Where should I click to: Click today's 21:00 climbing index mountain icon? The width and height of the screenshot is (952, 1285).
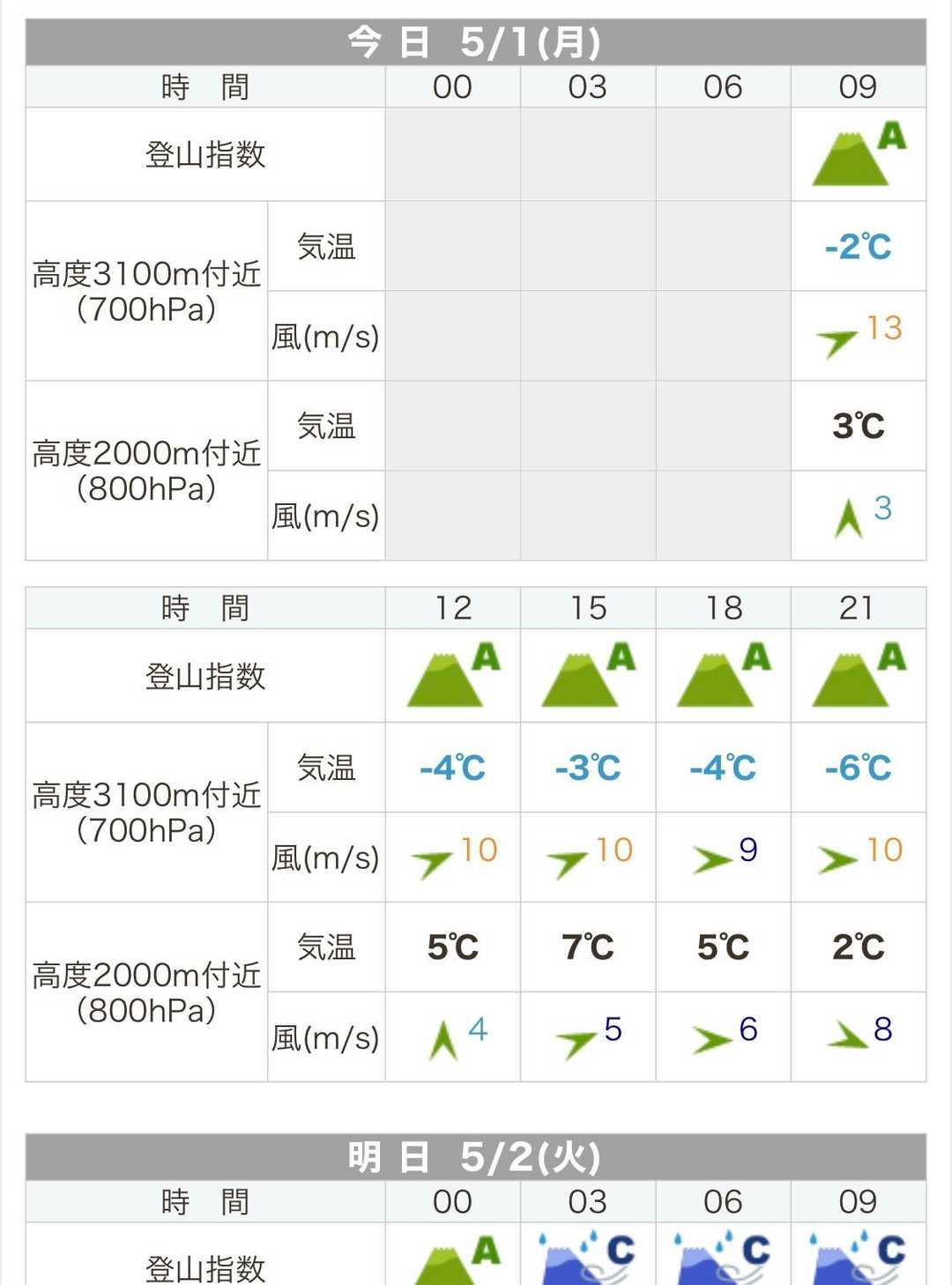tap(858, 676)
